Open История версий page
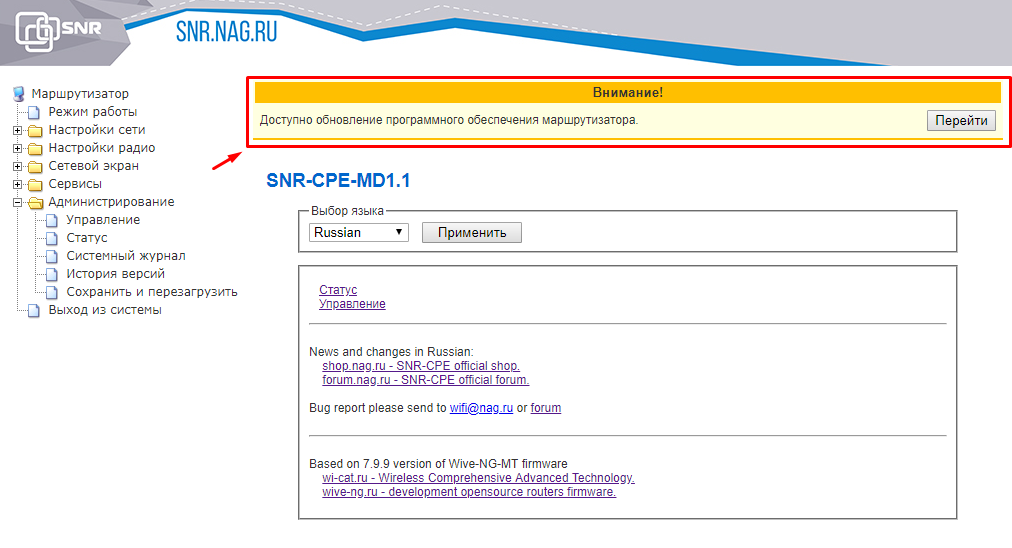Viewport: 1012px width, 548px height. [x=116, y=274]
